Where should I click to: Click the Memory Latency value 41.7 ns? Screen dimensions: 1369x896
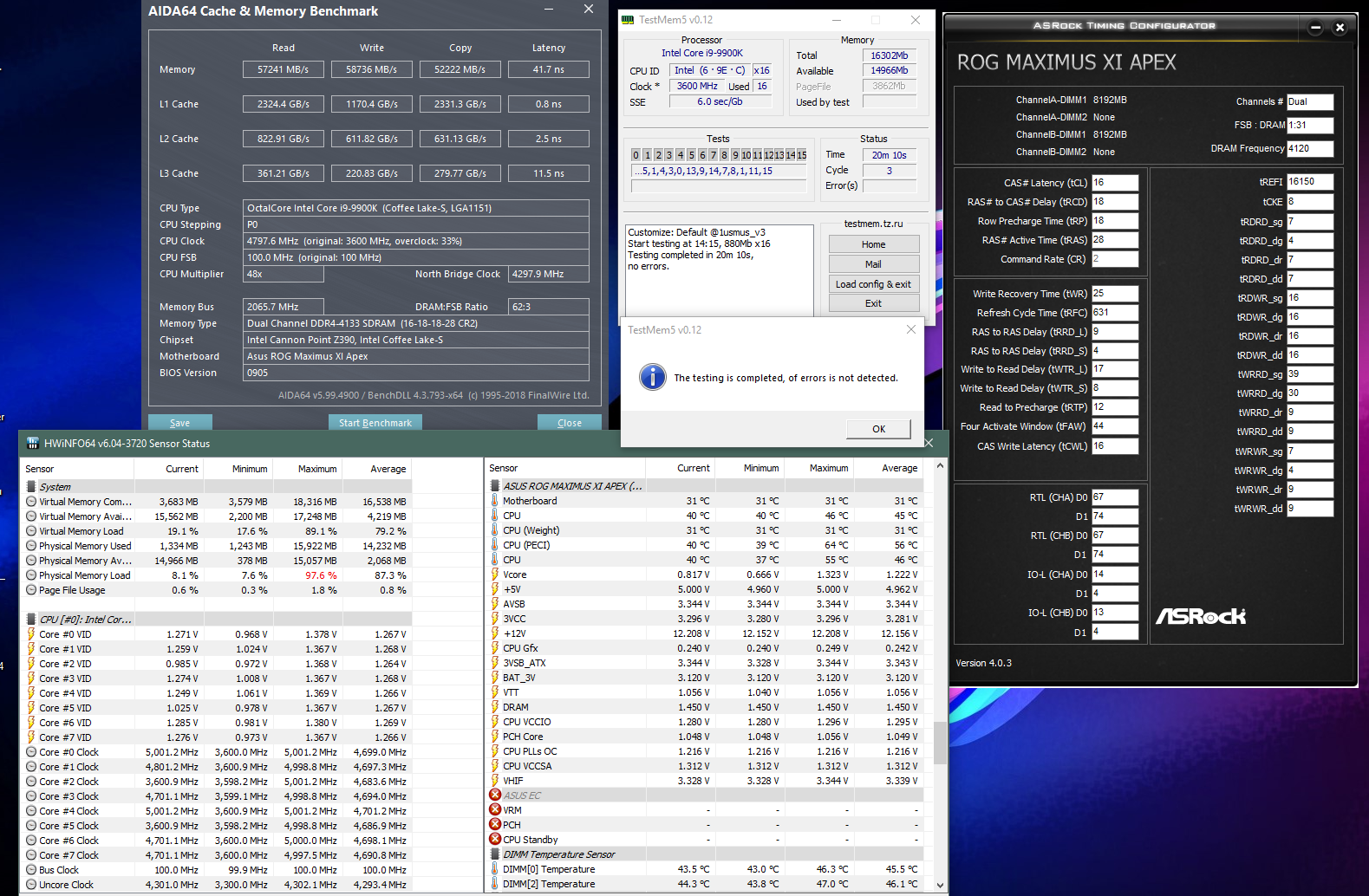point(549,69)
